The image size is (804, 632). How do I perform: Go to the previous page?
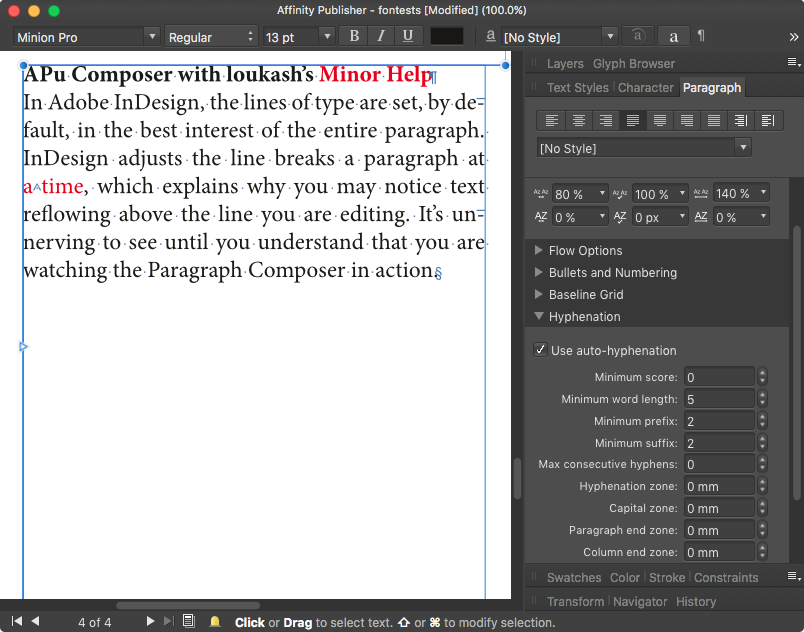(x=35, y=621)
